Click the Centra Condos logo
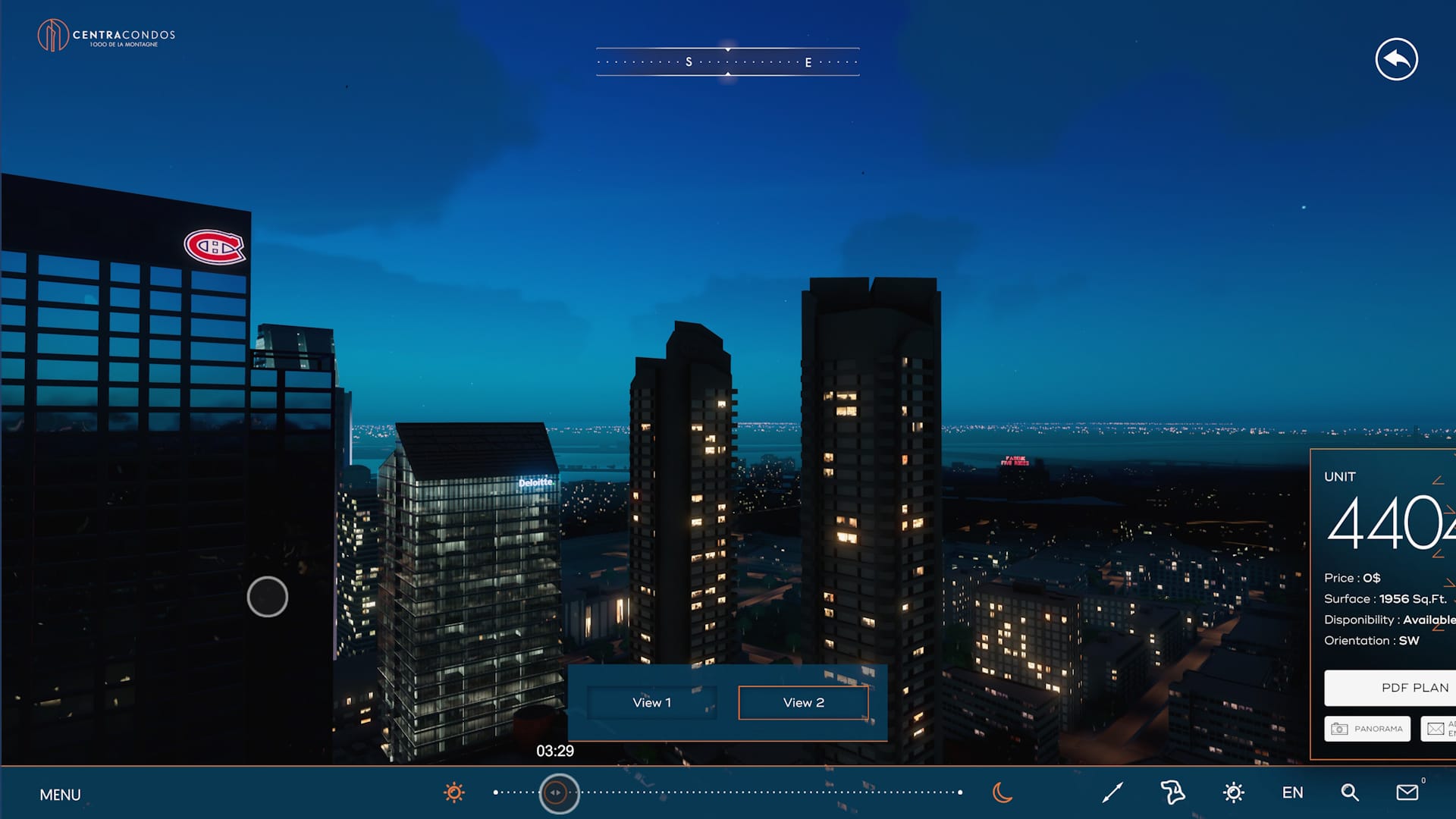This screenshot has width=1456, height=819. pyautogui.click(x=106, y=36)
